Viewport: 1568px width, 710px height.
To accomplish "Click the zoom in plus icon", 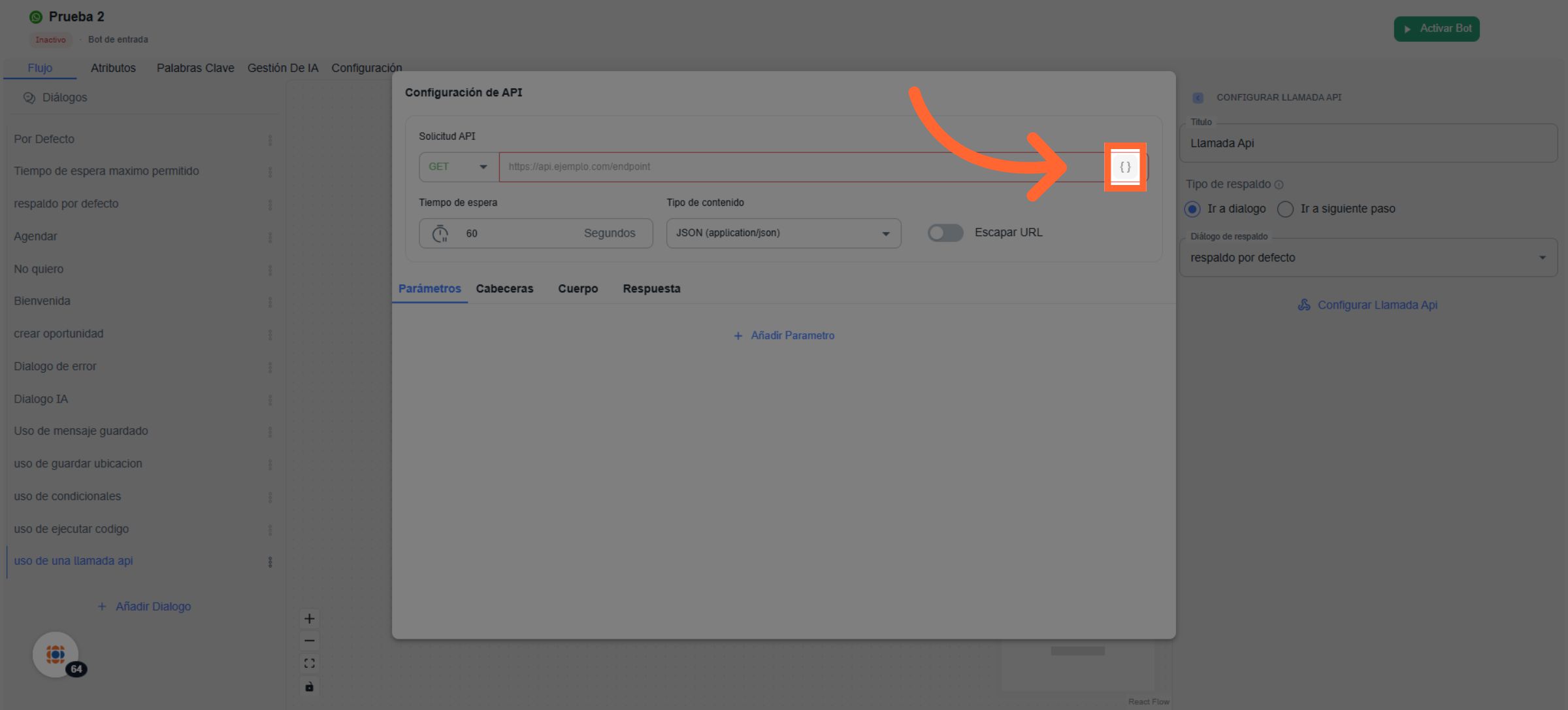I will coord(310,618).
